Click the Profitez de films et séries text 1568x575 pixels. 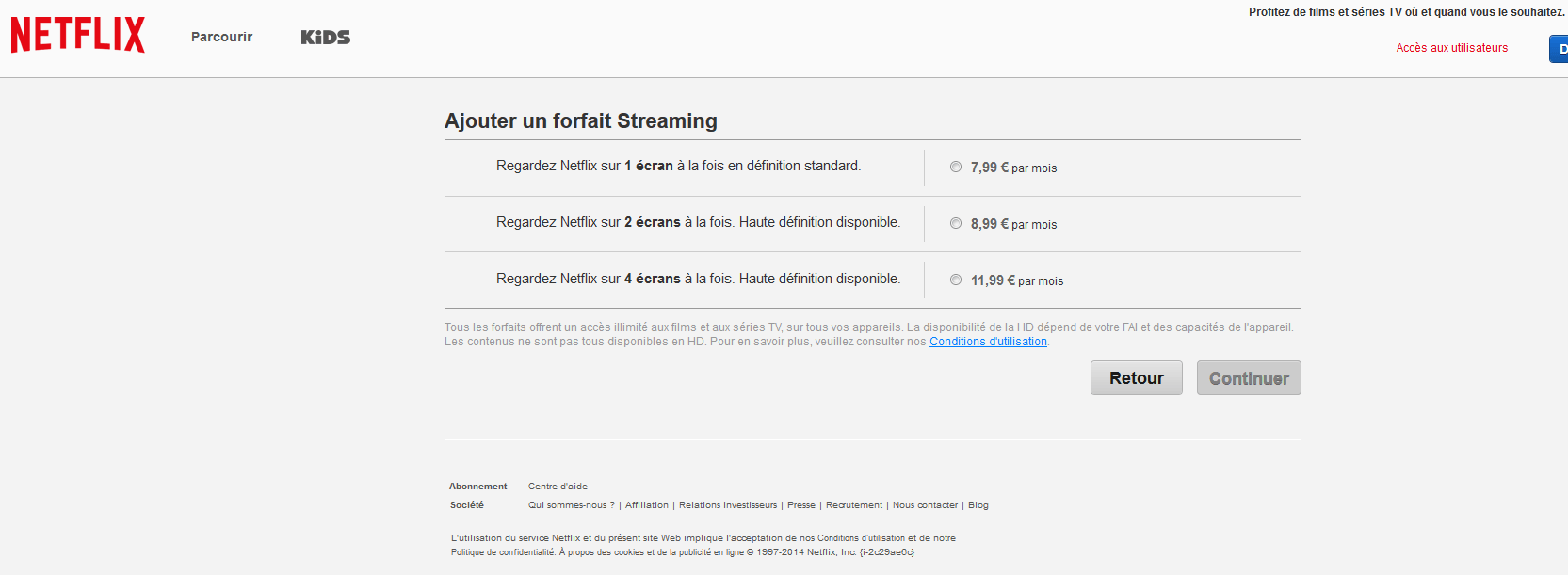tap(1406, 12)
